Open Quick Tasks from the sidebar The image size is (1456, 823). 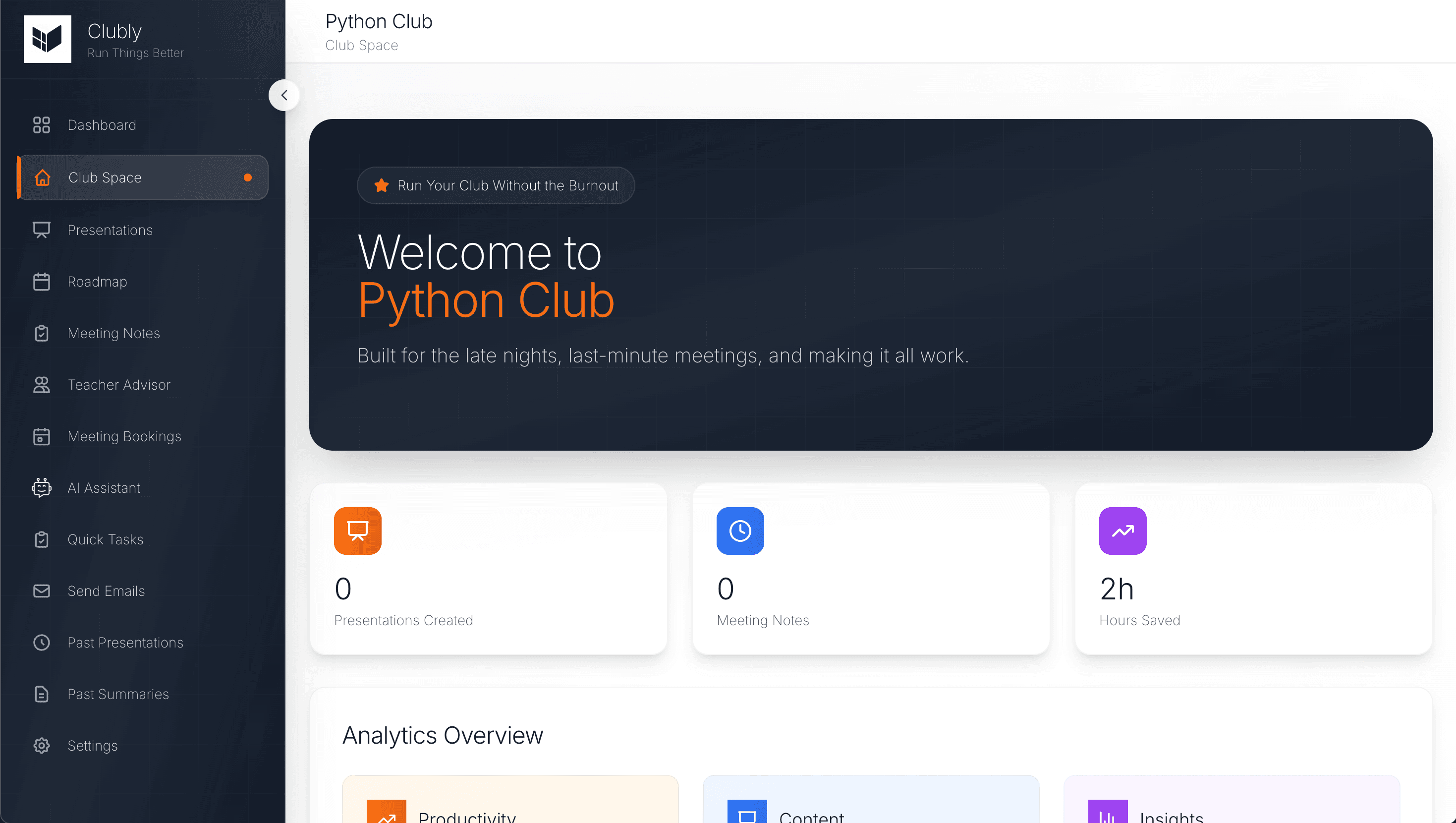click(x=106, y=539)
